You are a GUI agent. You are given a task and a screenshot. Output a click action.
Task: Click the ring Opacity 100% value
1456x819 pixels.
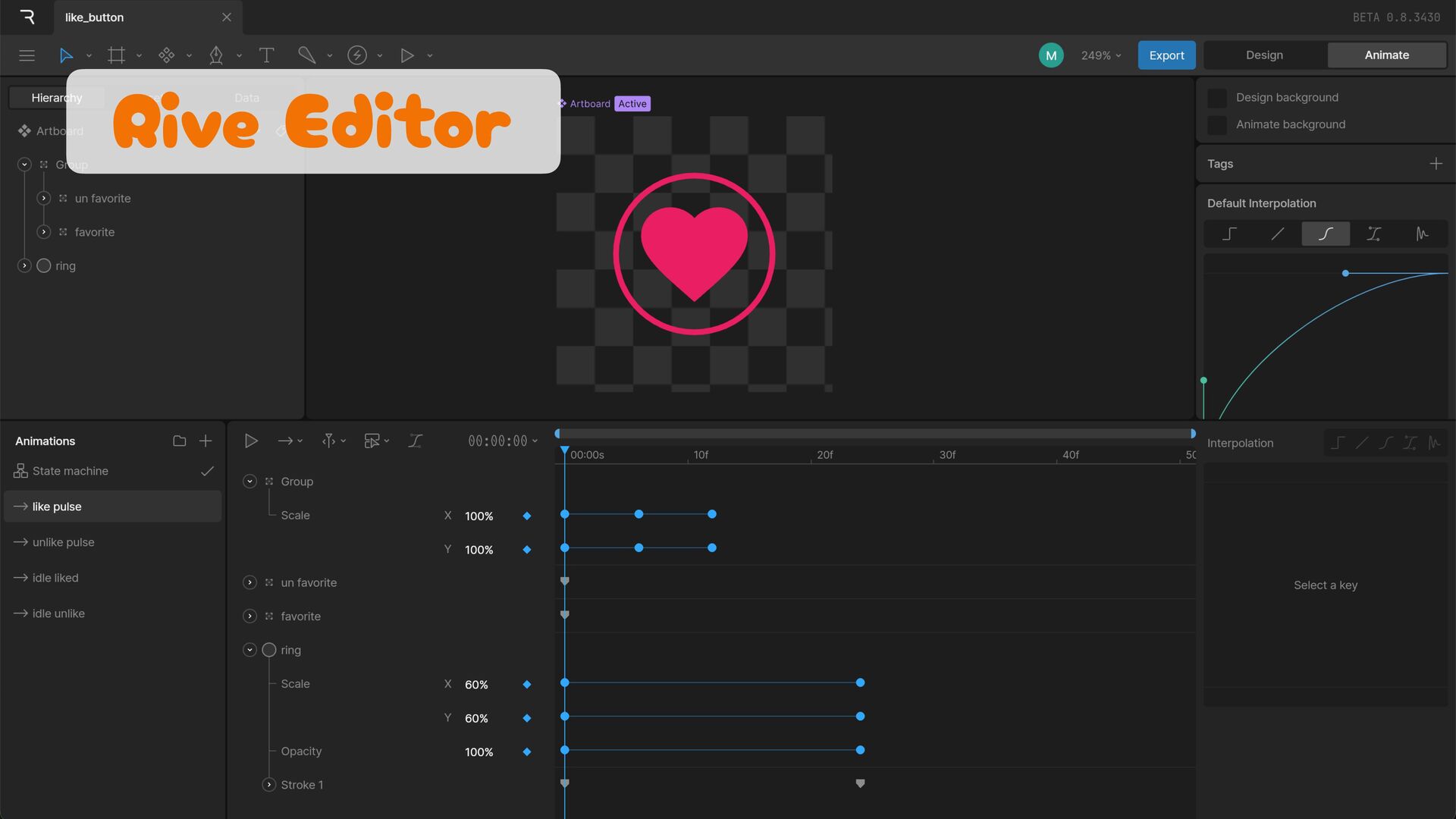tap(479, 752)
